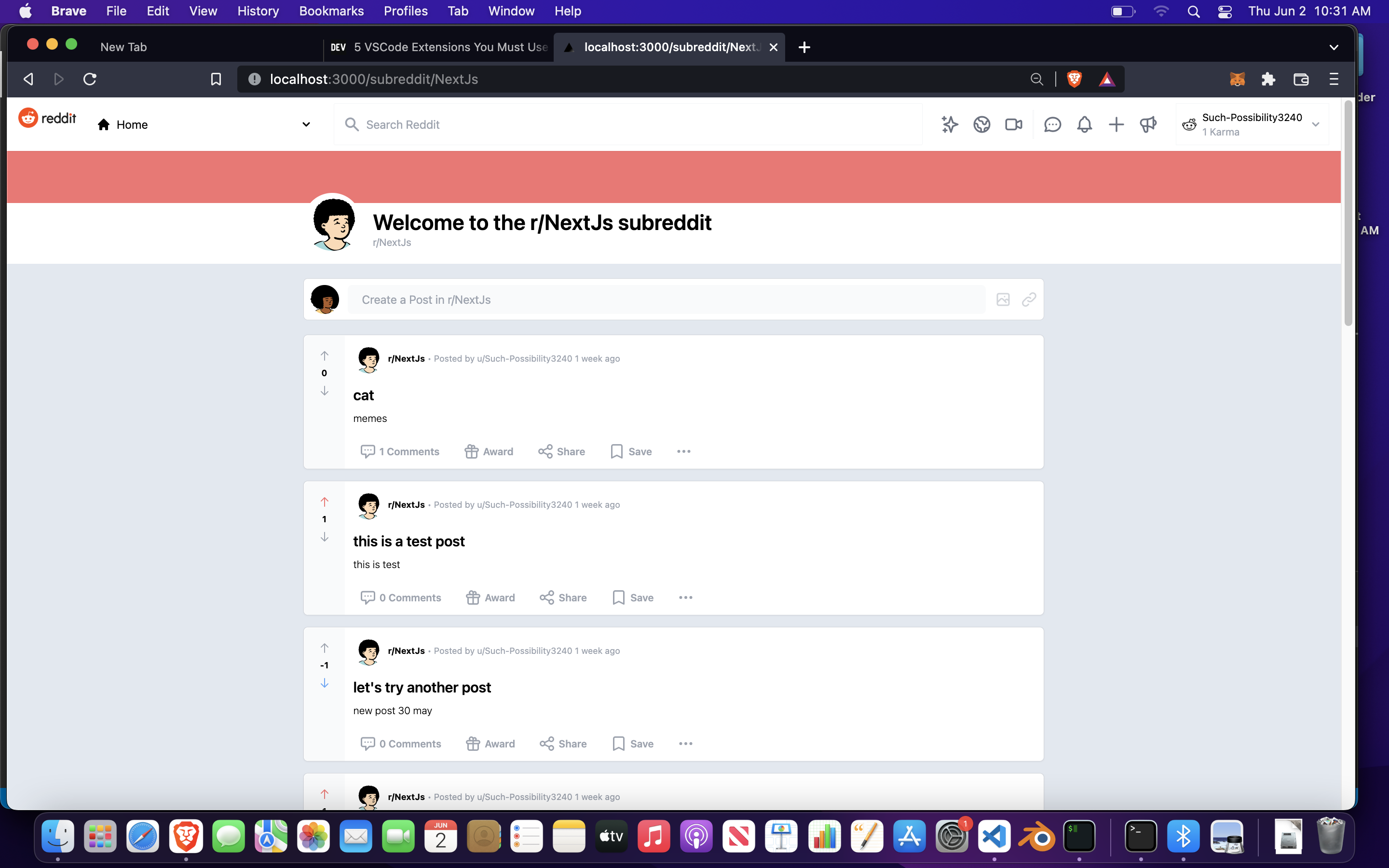Toggle upvote on 'let's try another post'
The image size is (1389, 868).
click(324, 648)
